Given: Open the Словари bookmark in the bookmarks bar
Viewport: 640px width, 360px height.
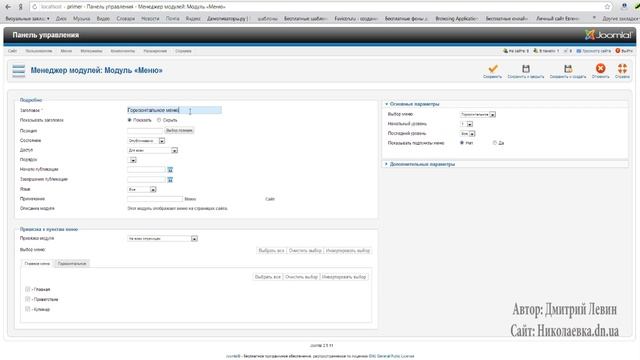Looking at the screenshot, I should tap(125, 18).
